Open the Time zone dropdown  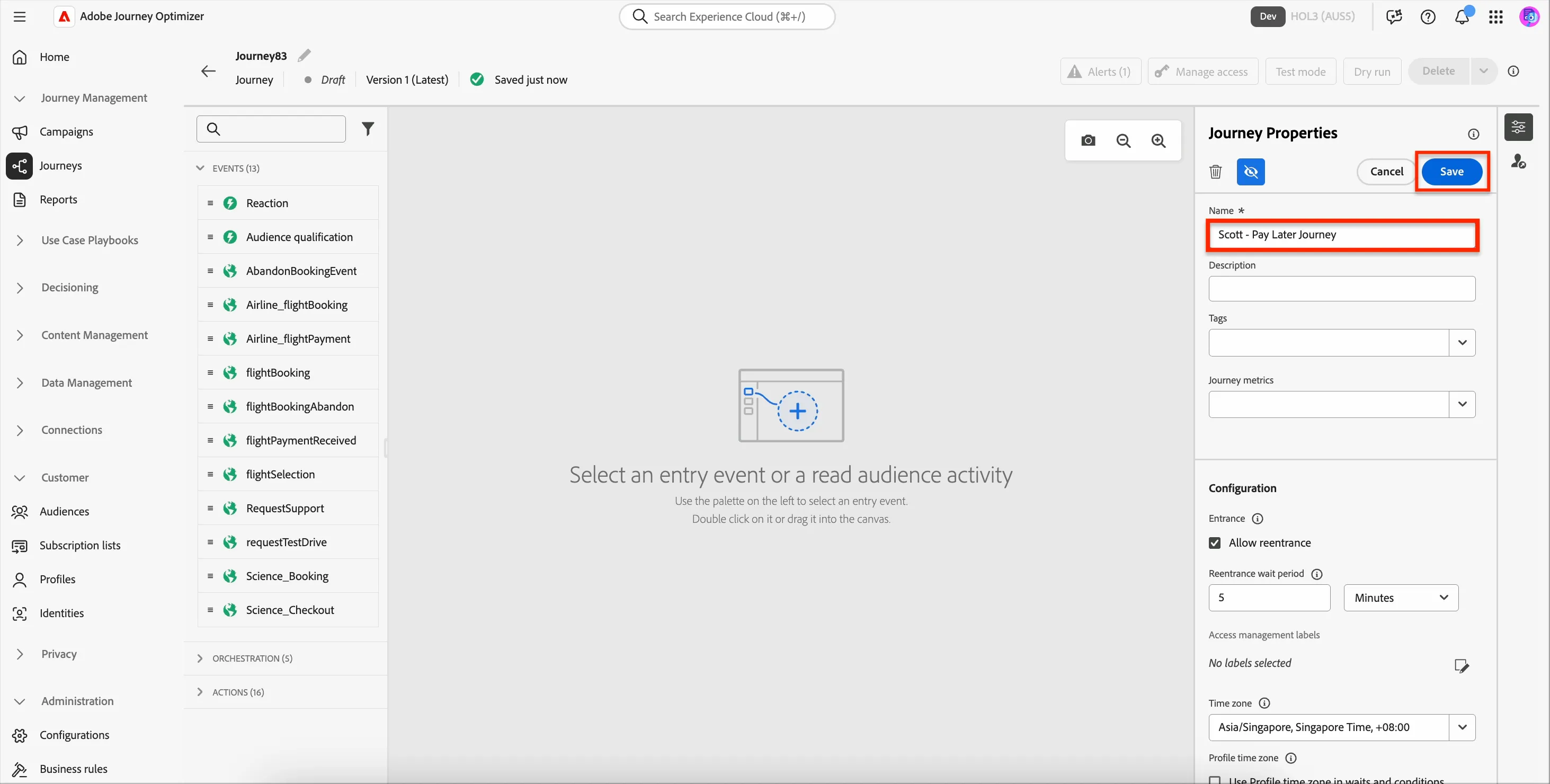point(1462,727)
